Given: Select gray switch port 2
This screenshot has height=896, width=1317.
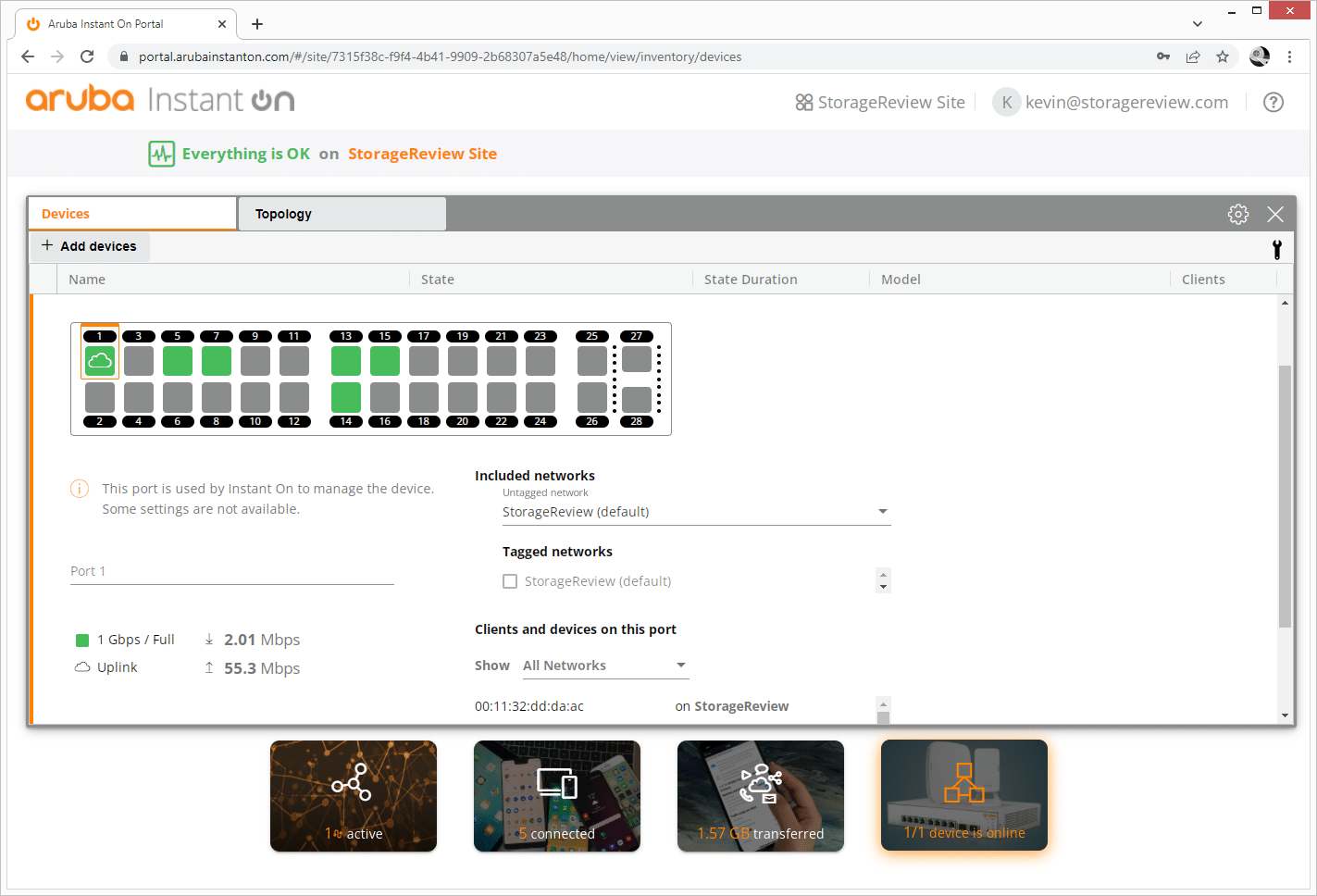Looking at the screenshot, I should [100, 398].
